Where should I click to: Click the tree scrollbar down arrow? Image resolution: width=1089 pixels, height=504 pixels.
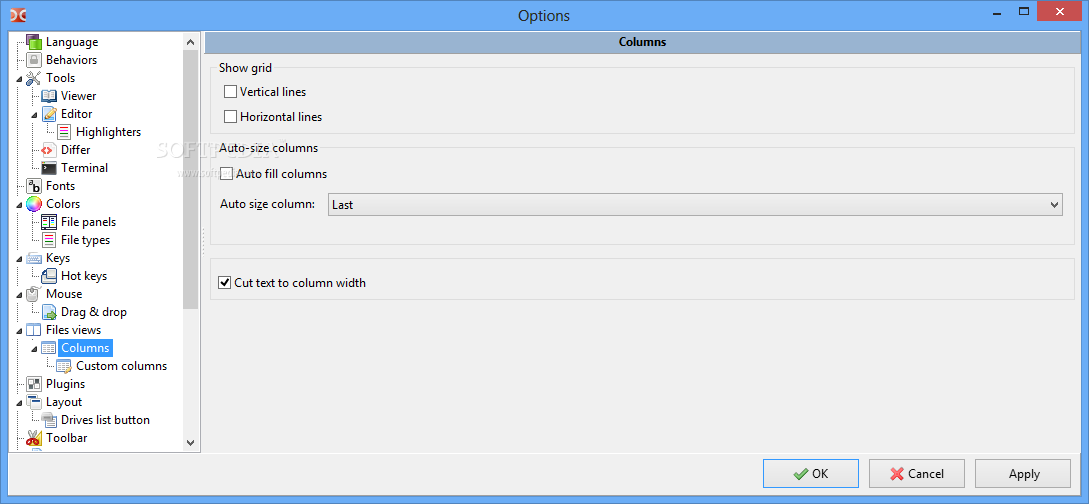pos(191,442)
